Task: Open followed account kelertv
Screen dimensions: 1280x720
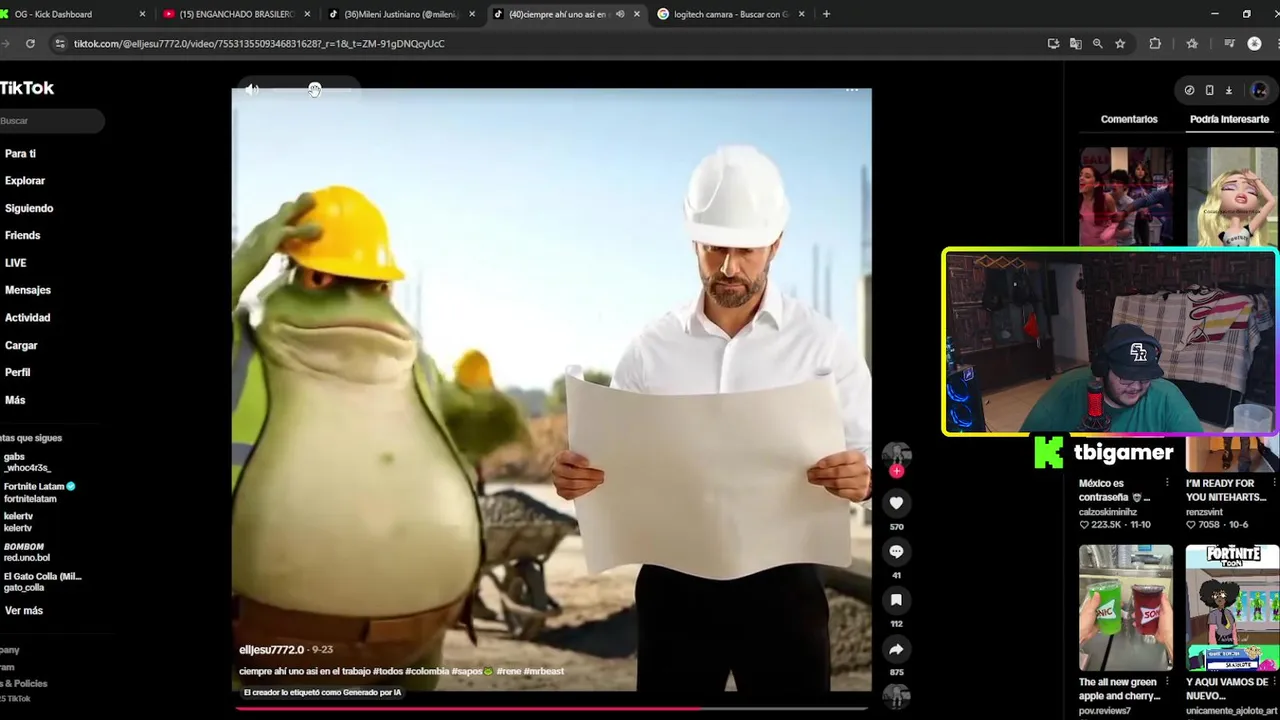Action: (x=18, y=522)
